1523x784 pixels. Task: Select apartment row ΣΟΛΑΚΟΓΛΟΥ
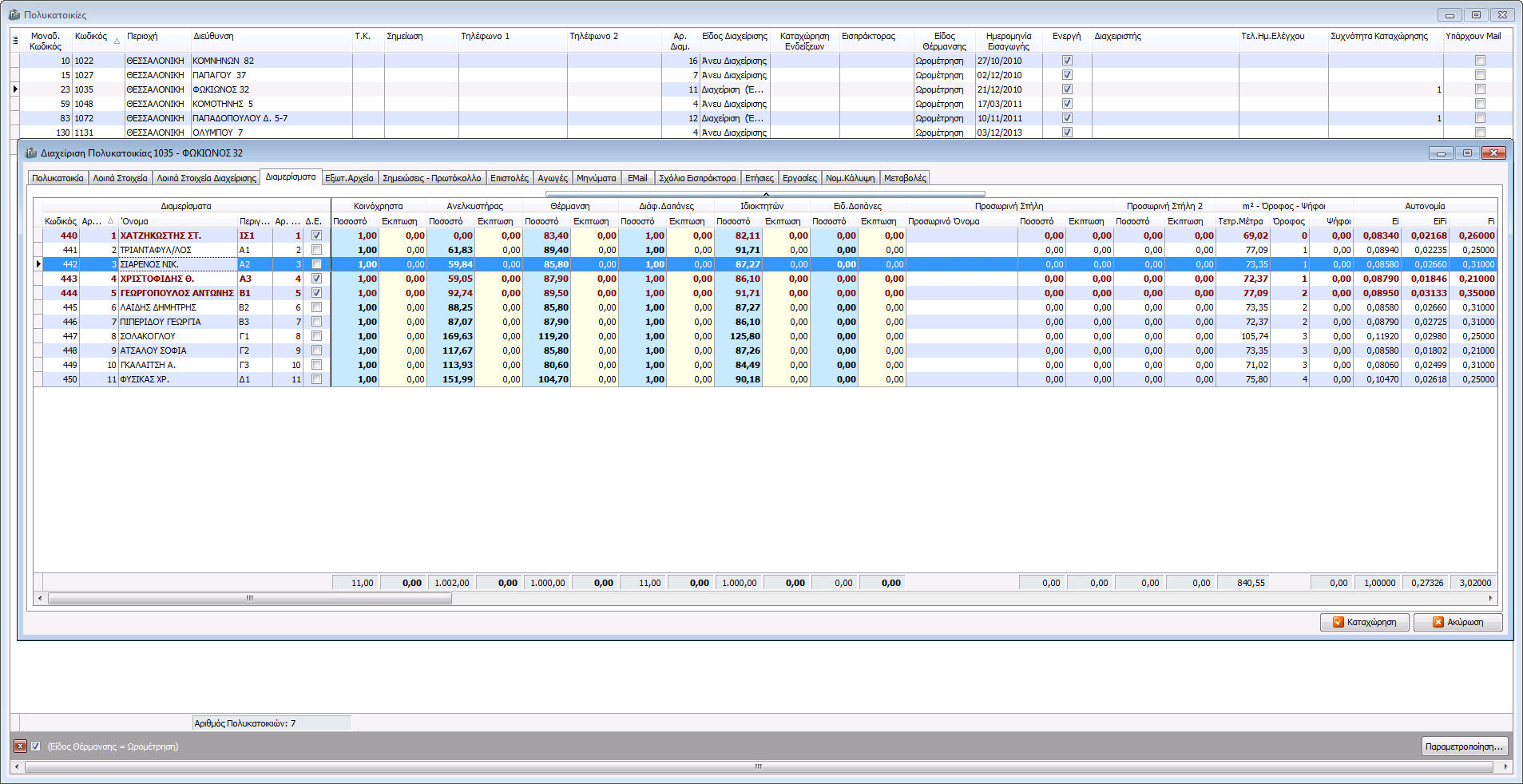click(765, 336)
